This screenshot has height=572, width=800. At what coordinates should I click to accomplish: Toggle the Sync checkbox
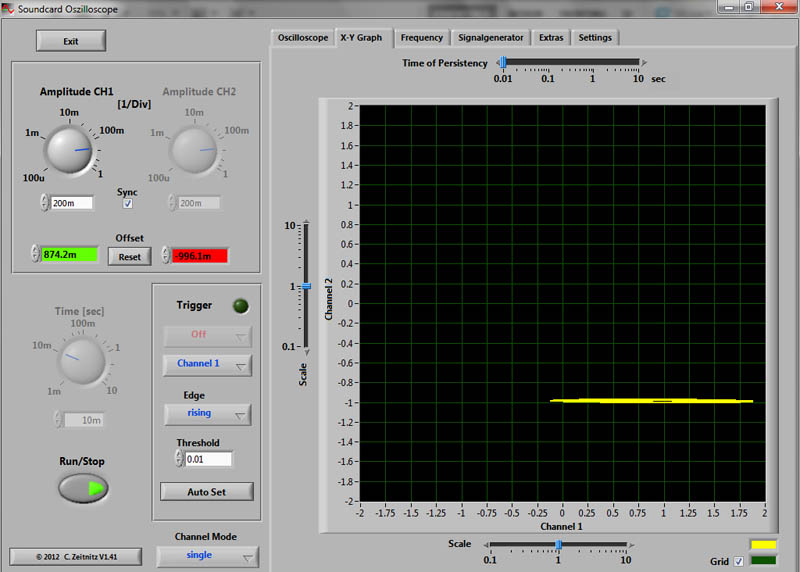[x=127, y=203]
